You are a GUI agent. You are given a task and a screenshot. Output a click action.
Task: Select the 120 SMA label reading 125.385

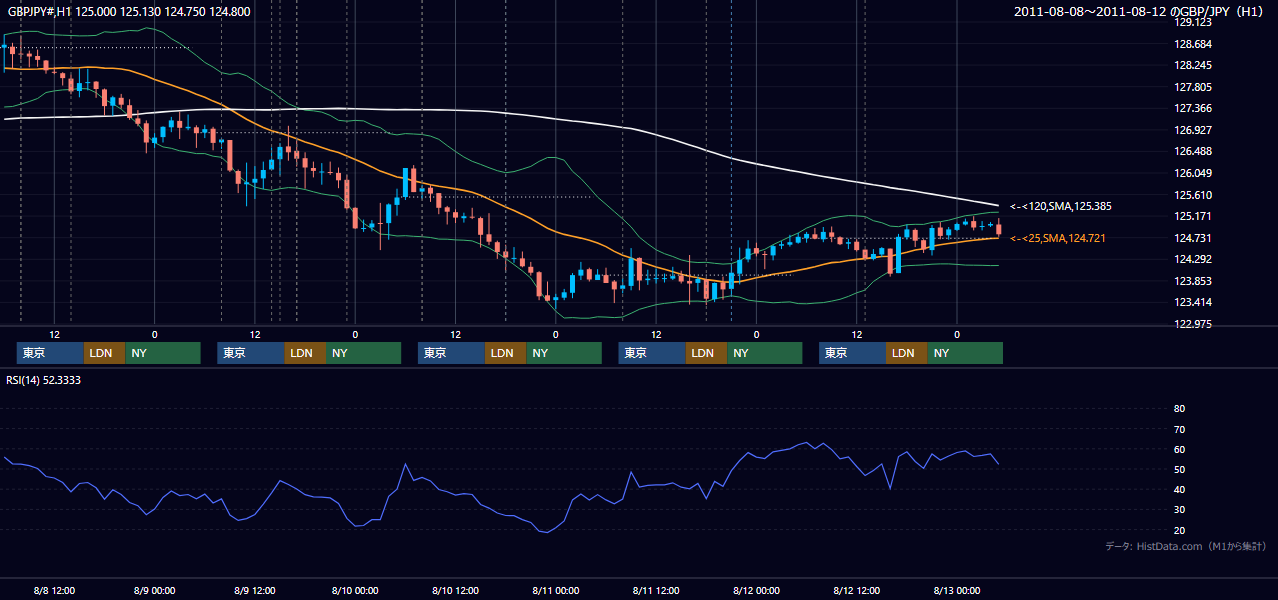pos(1060,206)
